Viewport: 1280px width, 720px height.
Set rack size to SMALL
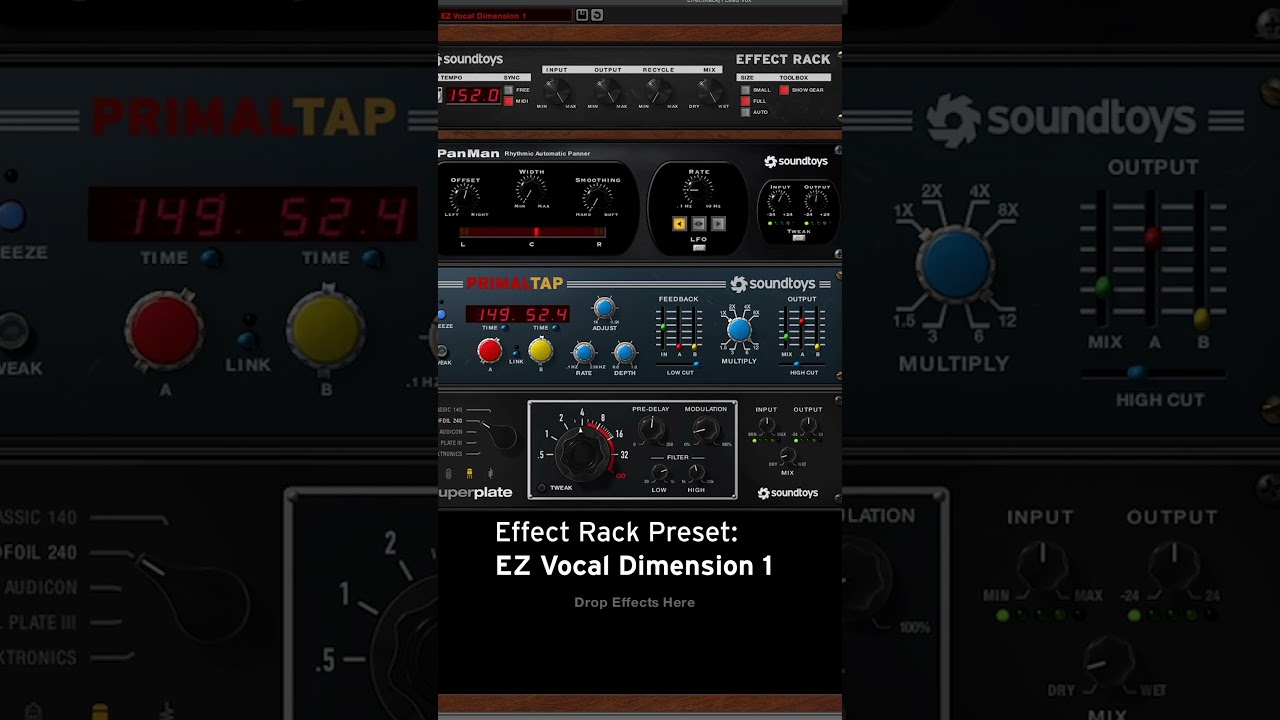[745, 90]
